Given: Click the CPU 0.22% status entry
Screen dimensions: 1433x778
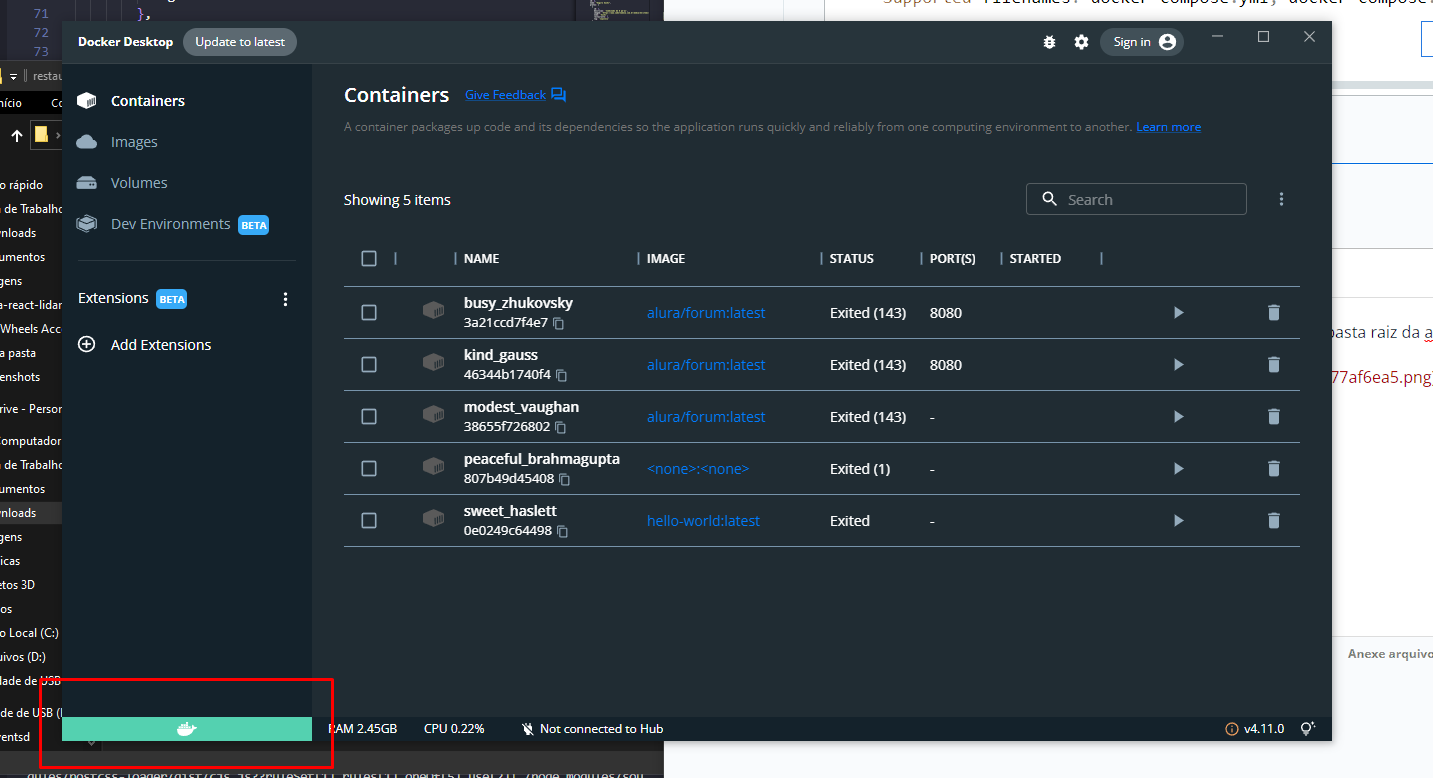Looking at the screenshot, I should pyautogui.click(x=454, y=729).
